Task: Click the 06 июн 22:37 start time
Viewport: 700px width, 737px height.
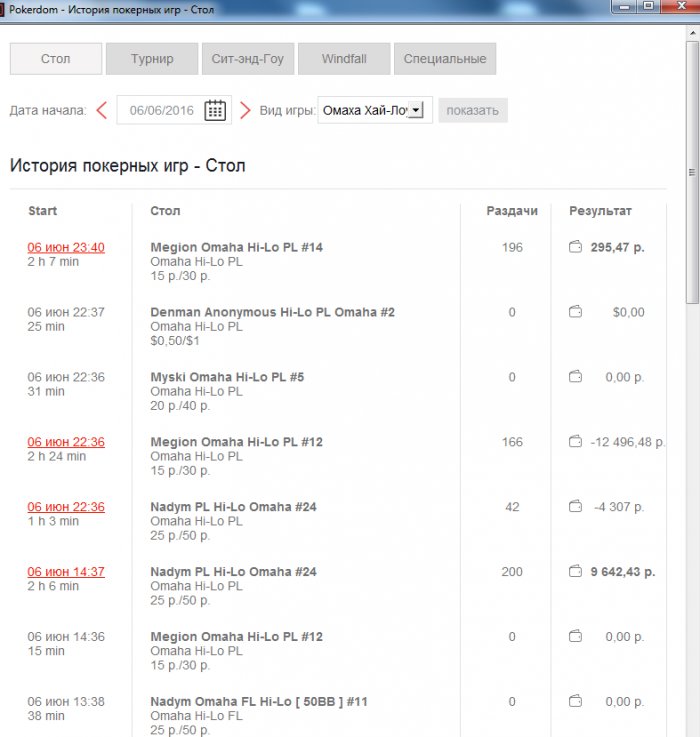Action: [x=66, y=312]
